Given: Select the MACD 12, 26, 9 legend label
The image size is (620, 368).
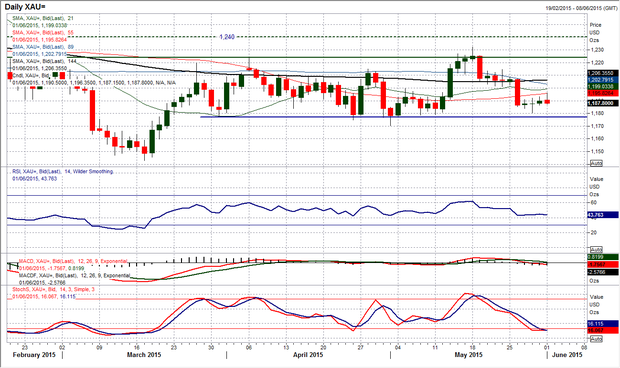Looking at the screenshot, I should (x=73, y=261).
